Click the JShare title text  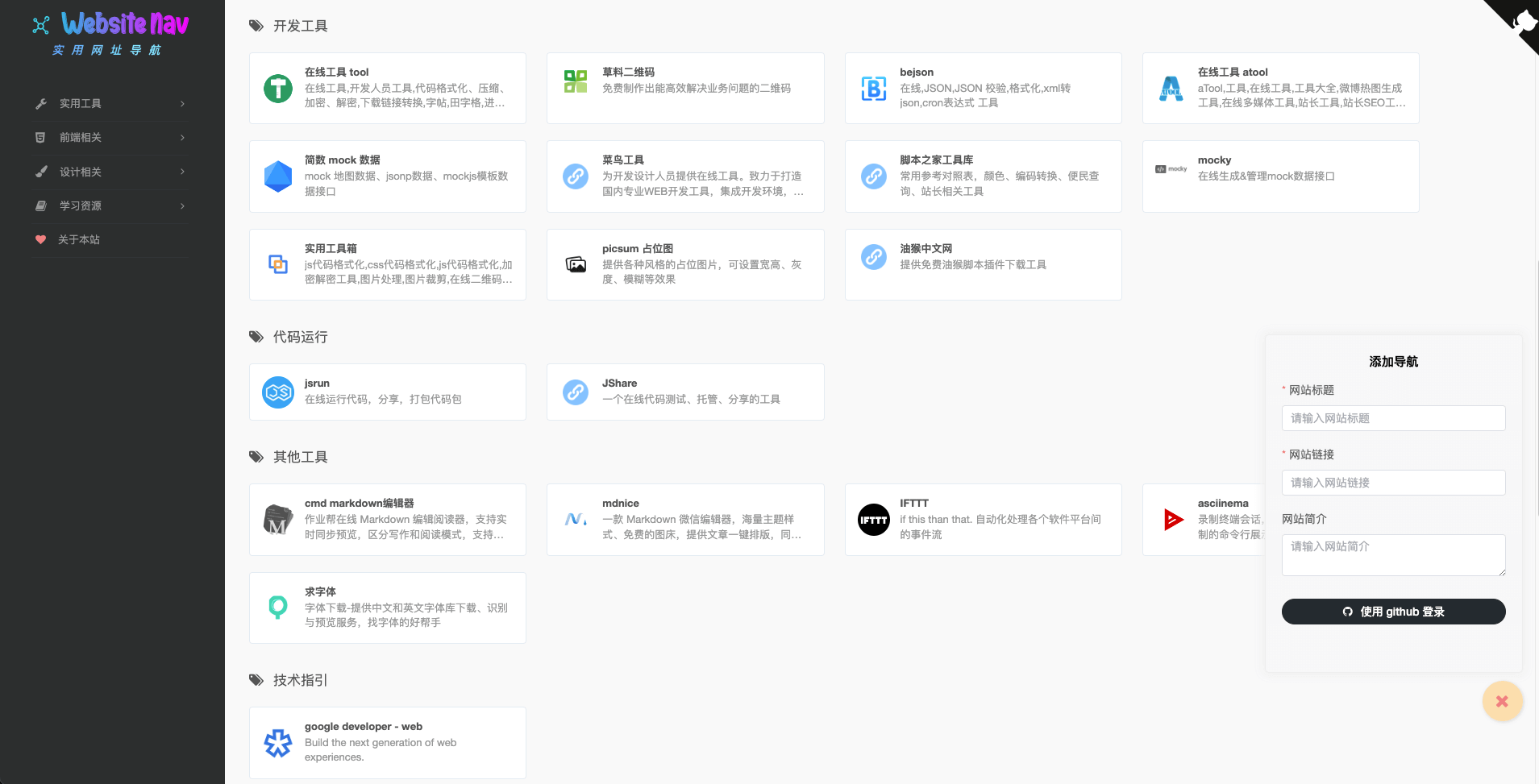point(619,384)
